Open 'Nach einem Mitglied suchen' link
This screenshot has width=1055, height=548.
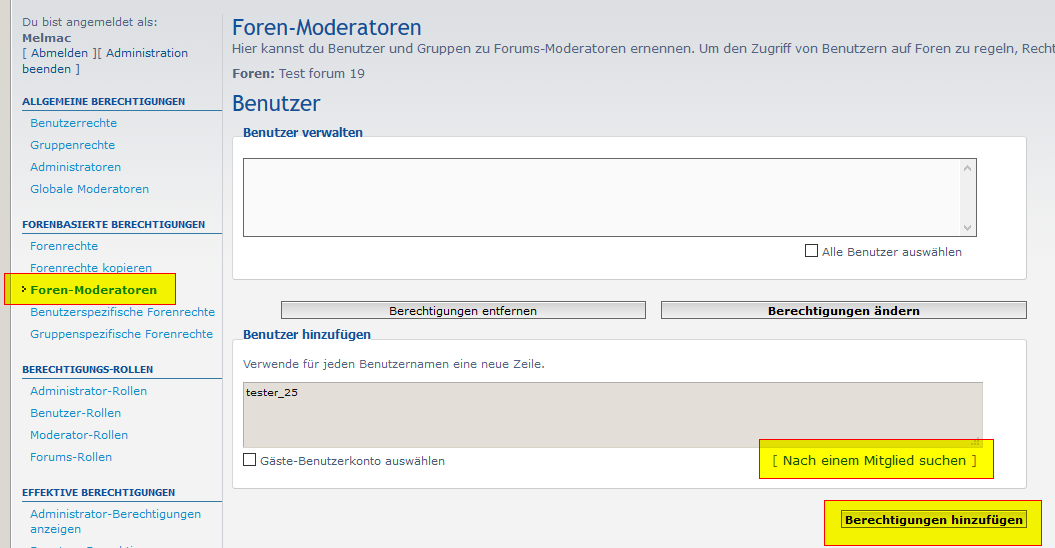pyautogui.click(x=875, y=460)
